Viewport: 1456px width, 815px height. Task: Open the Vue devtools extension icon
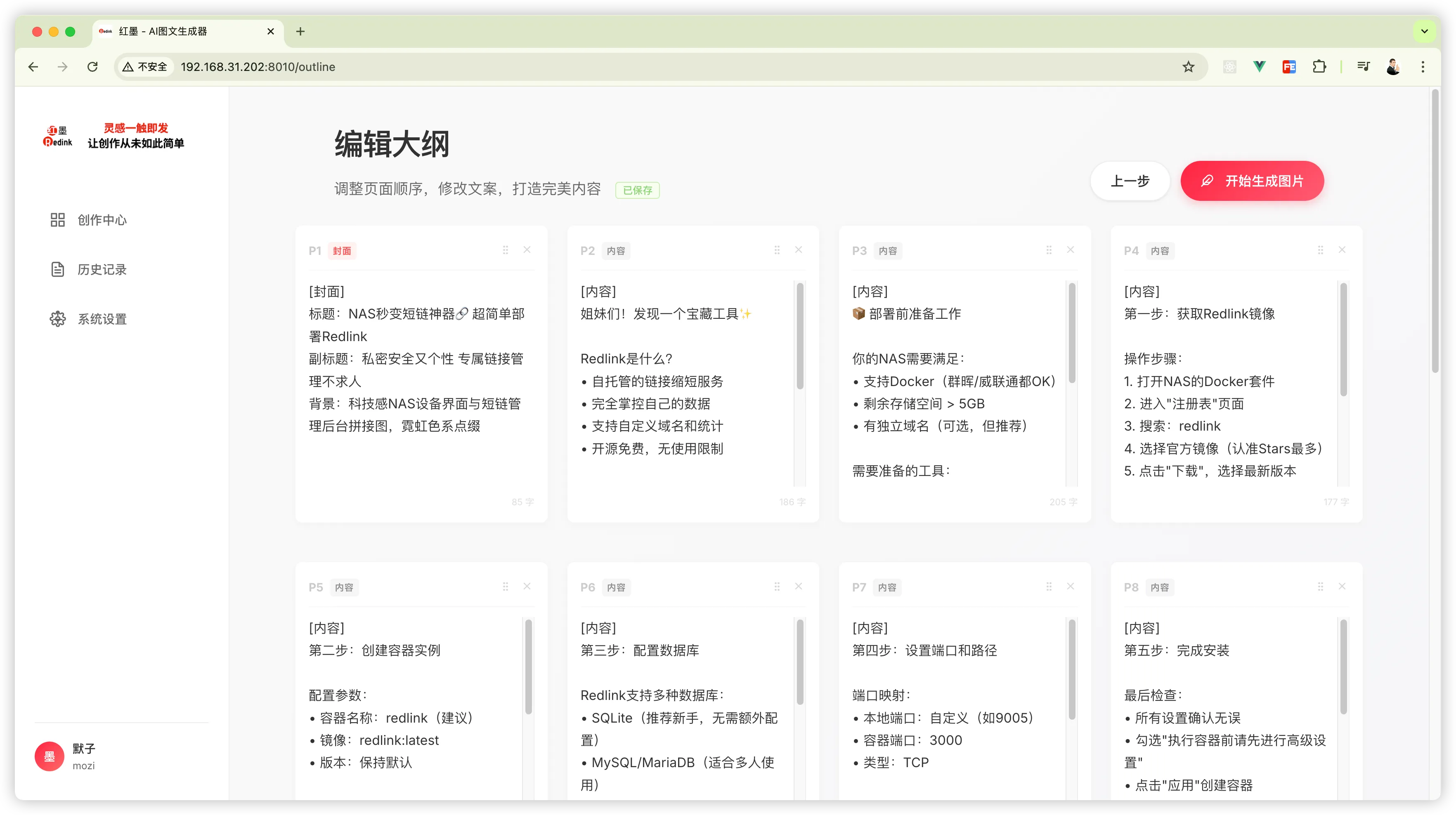click(1259, 67)
